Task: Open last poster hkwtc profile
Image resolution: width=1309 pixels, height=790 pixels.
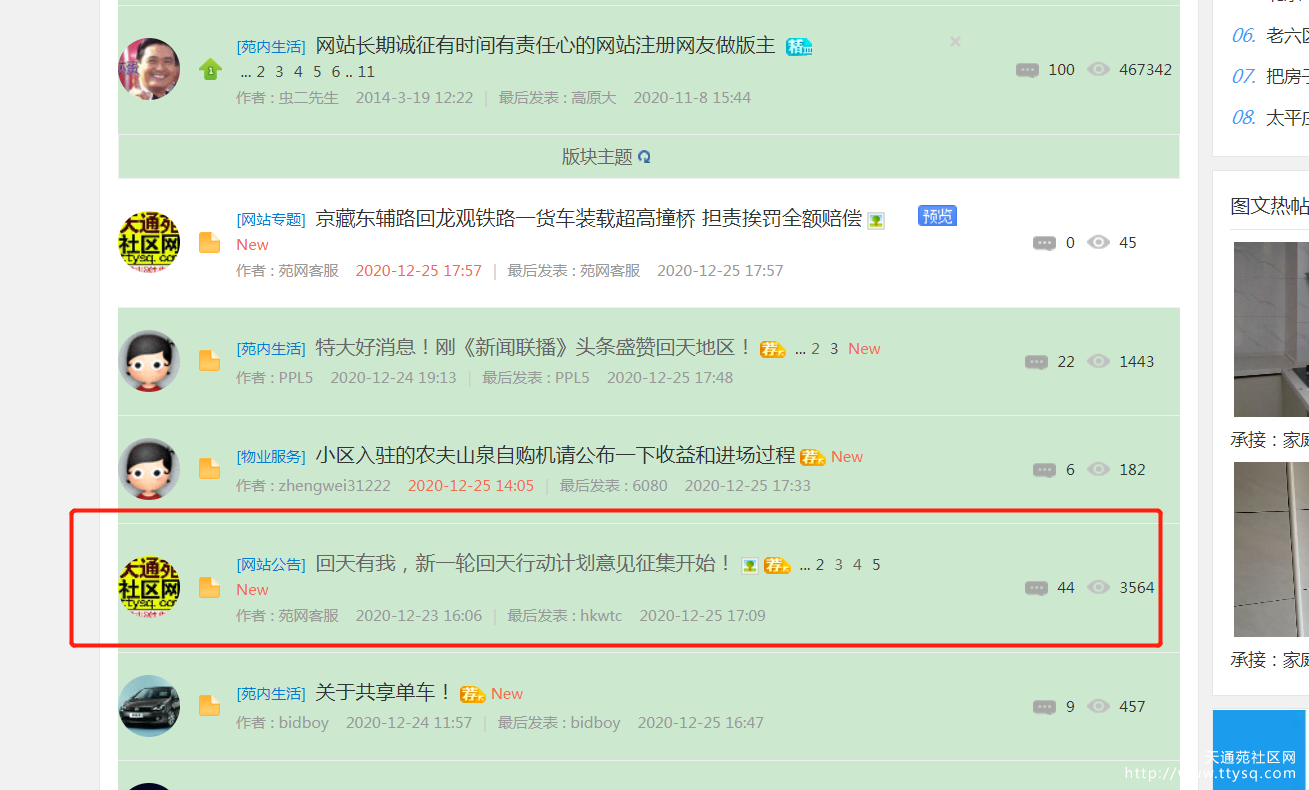Action: click(x=601, y=616)
